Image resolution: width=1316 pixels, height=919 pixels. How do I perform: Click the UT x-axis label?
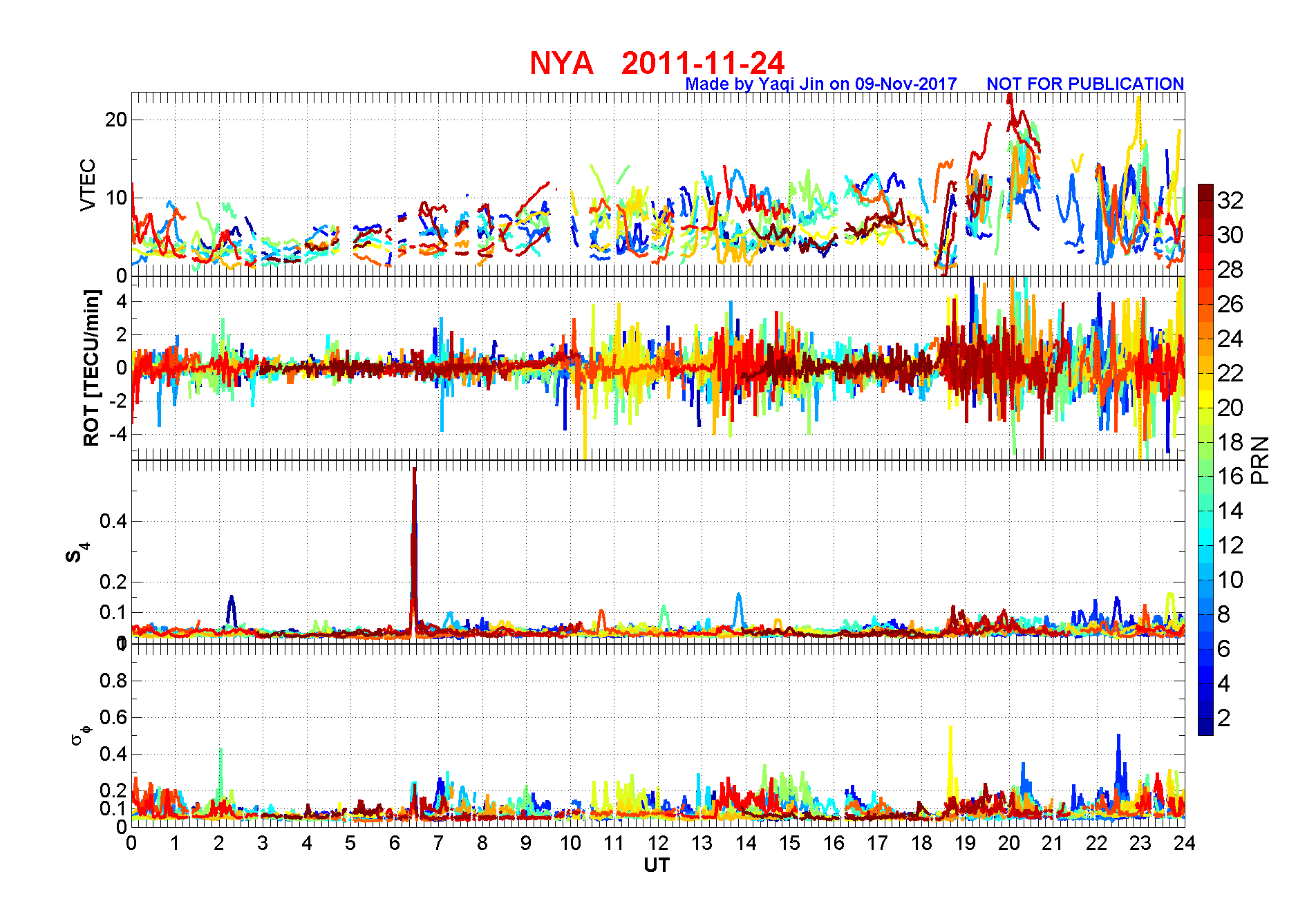click(x=657, y=865)
